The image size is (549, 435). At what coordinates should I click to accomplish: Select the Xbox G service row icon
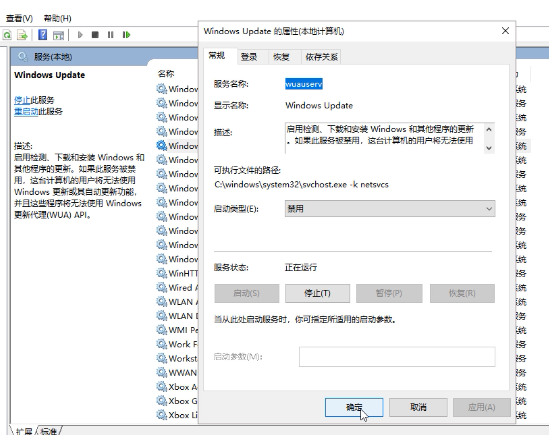click(161, 401)
